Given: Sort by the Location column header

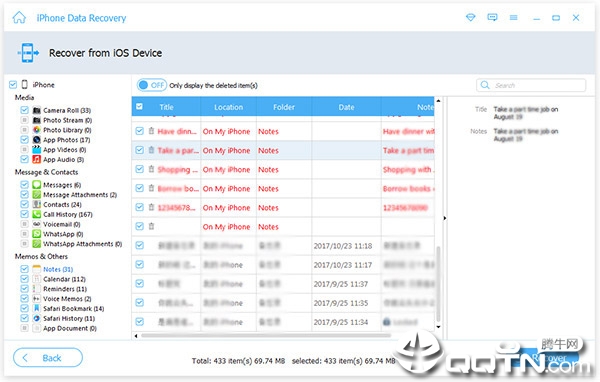Looking at the screenshot, I should coord(228,107).
